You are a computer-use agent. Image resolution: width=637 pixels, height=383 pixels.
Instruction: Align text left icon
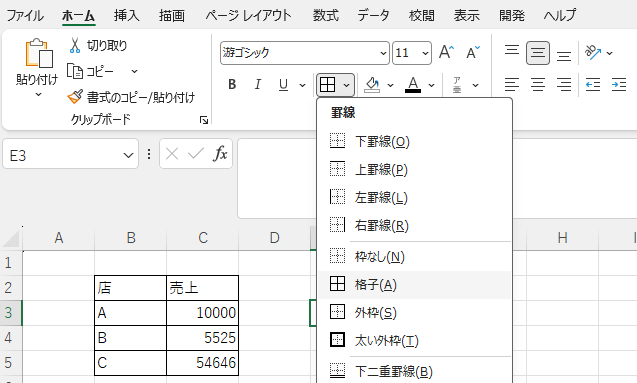point(512,84)
